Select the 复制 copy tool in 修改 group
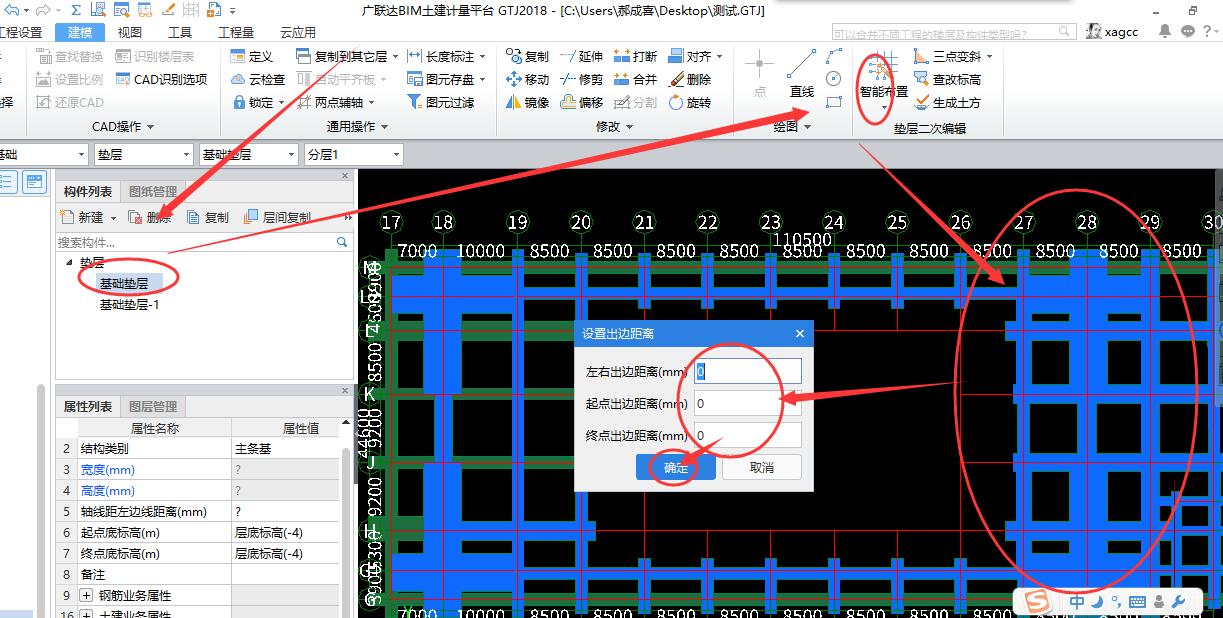Screen dimensions: 1223x618 coord(527,57)
